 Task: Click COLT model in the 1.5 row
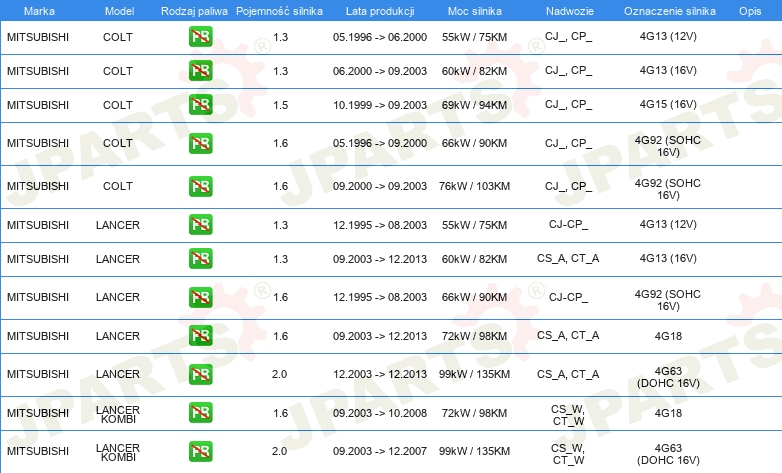click(x=118, y=105)
